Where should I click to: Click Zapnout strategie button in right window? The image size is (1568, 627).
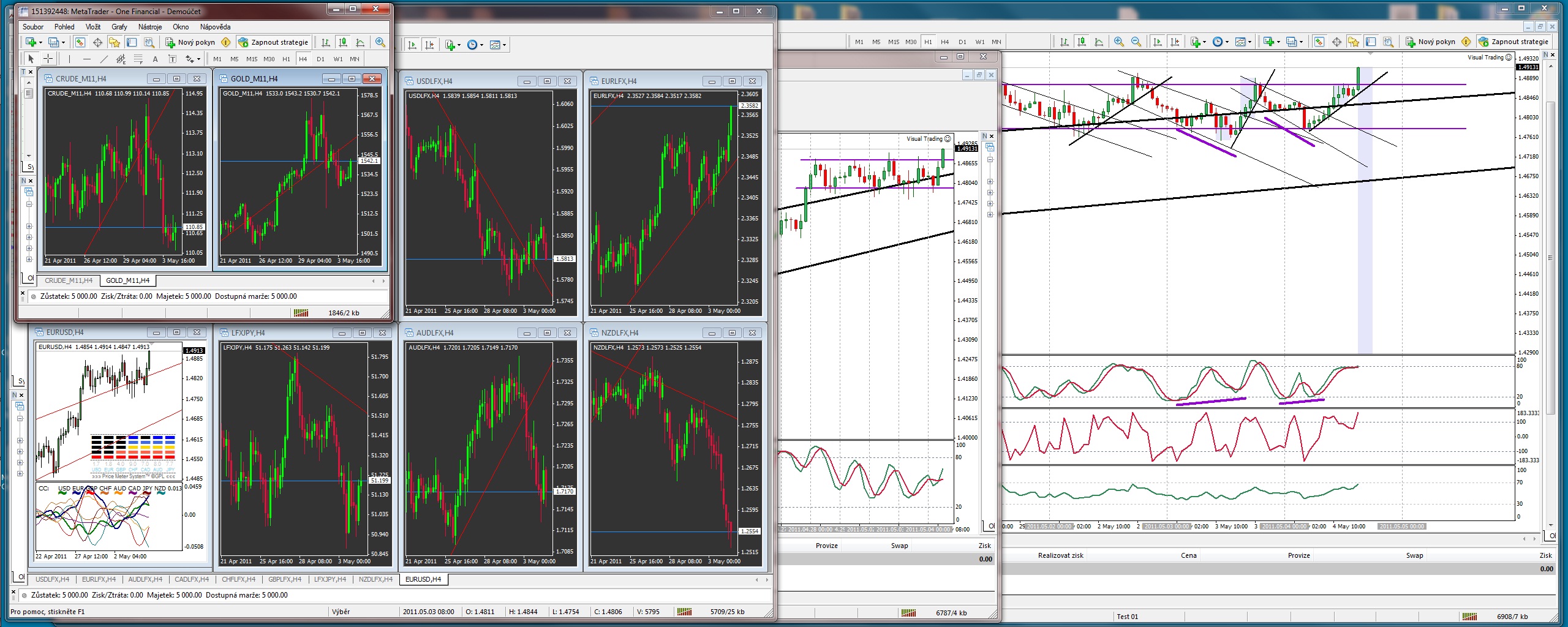tap(1513, 42)
